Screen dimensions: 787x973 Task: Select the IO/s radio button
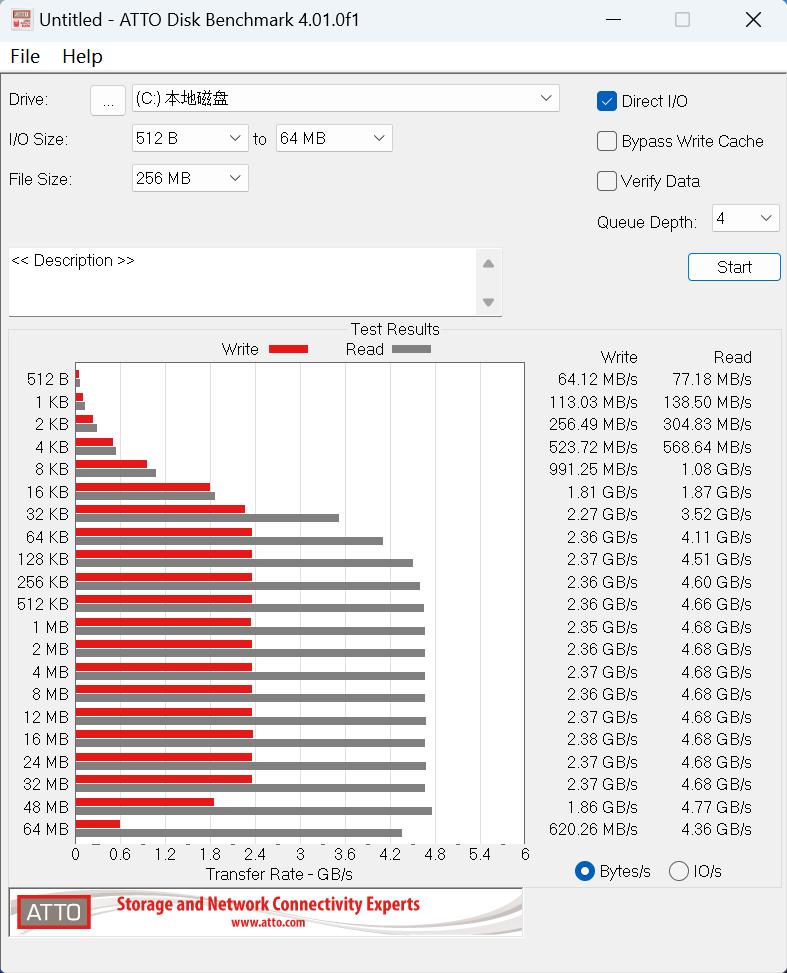678,871
